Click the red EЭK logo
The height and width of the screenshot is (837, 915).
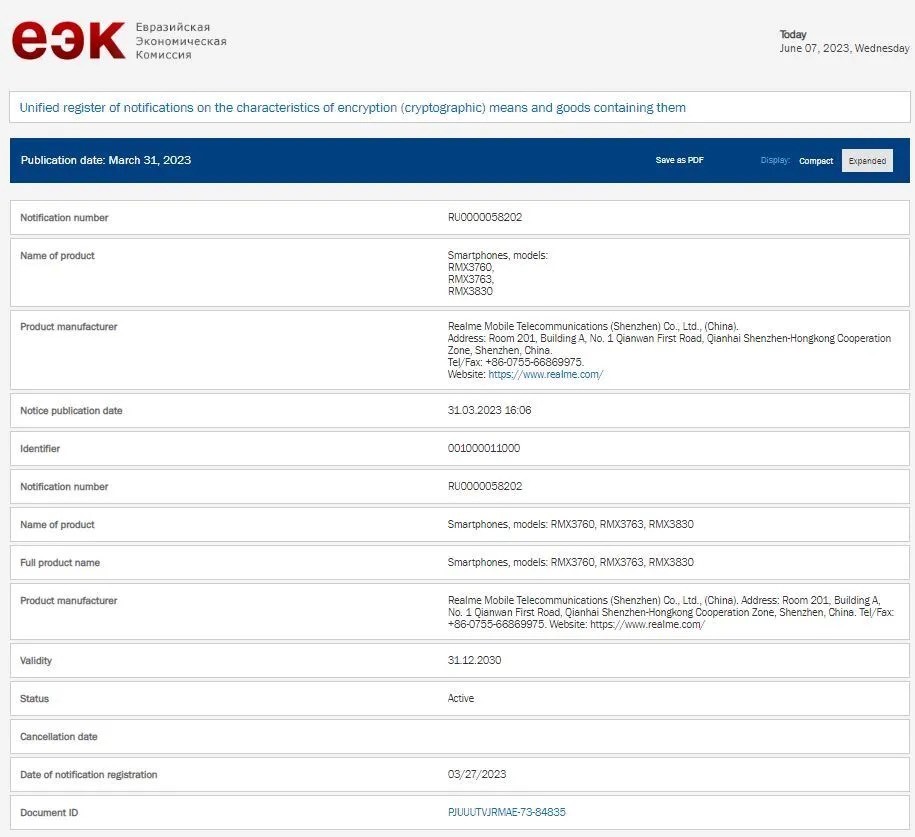point(68,40)
